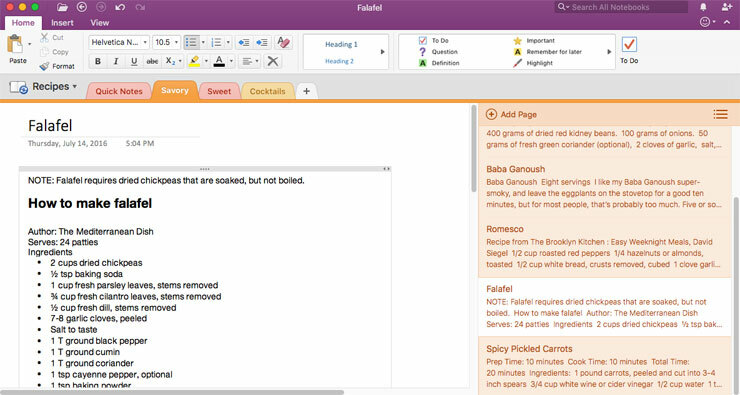Undo the last action
740x395 pixels.
point(120,7)
